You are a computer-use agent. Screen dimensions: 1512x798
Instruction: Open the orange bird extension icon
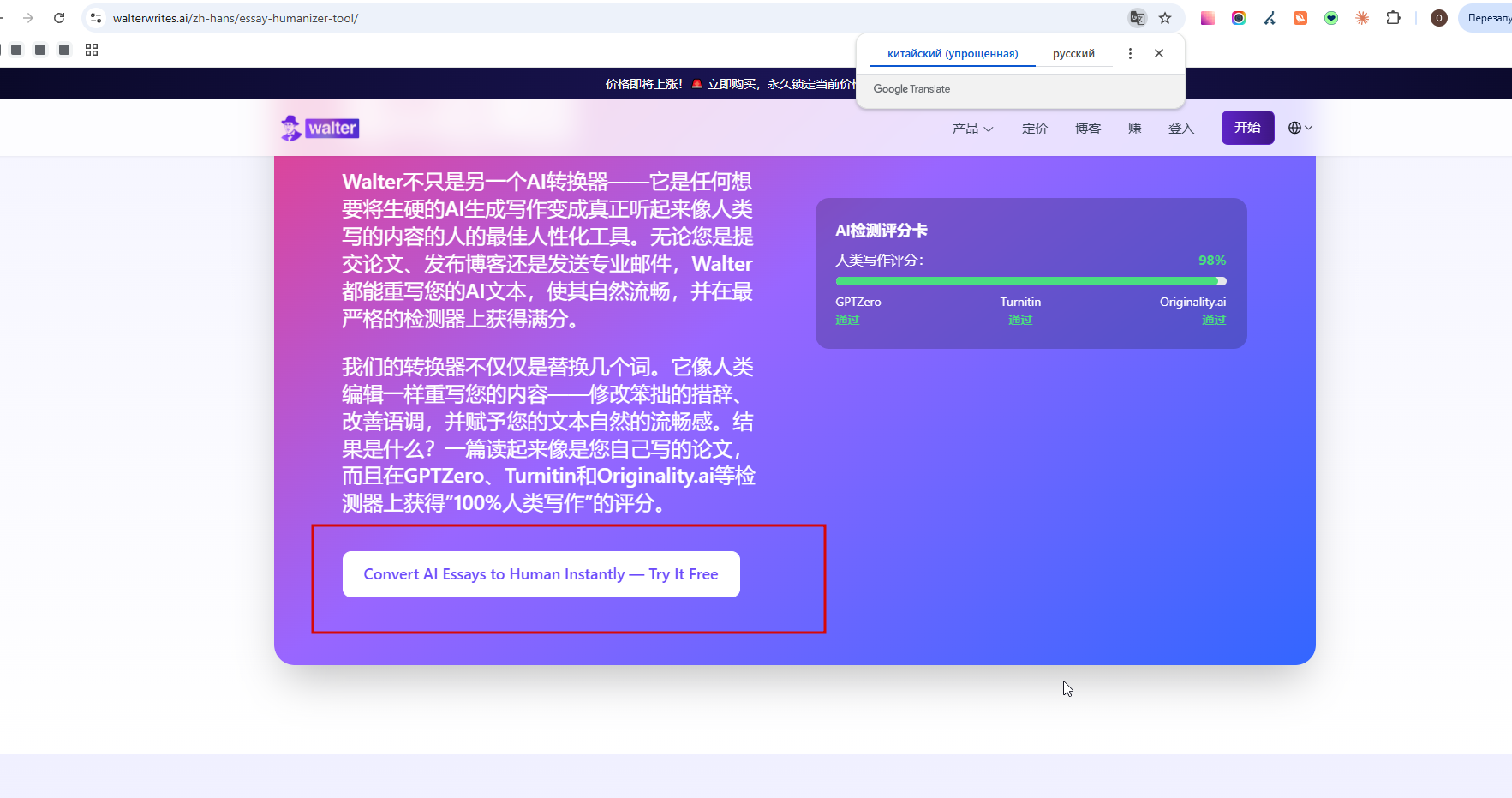[1300, 18]
